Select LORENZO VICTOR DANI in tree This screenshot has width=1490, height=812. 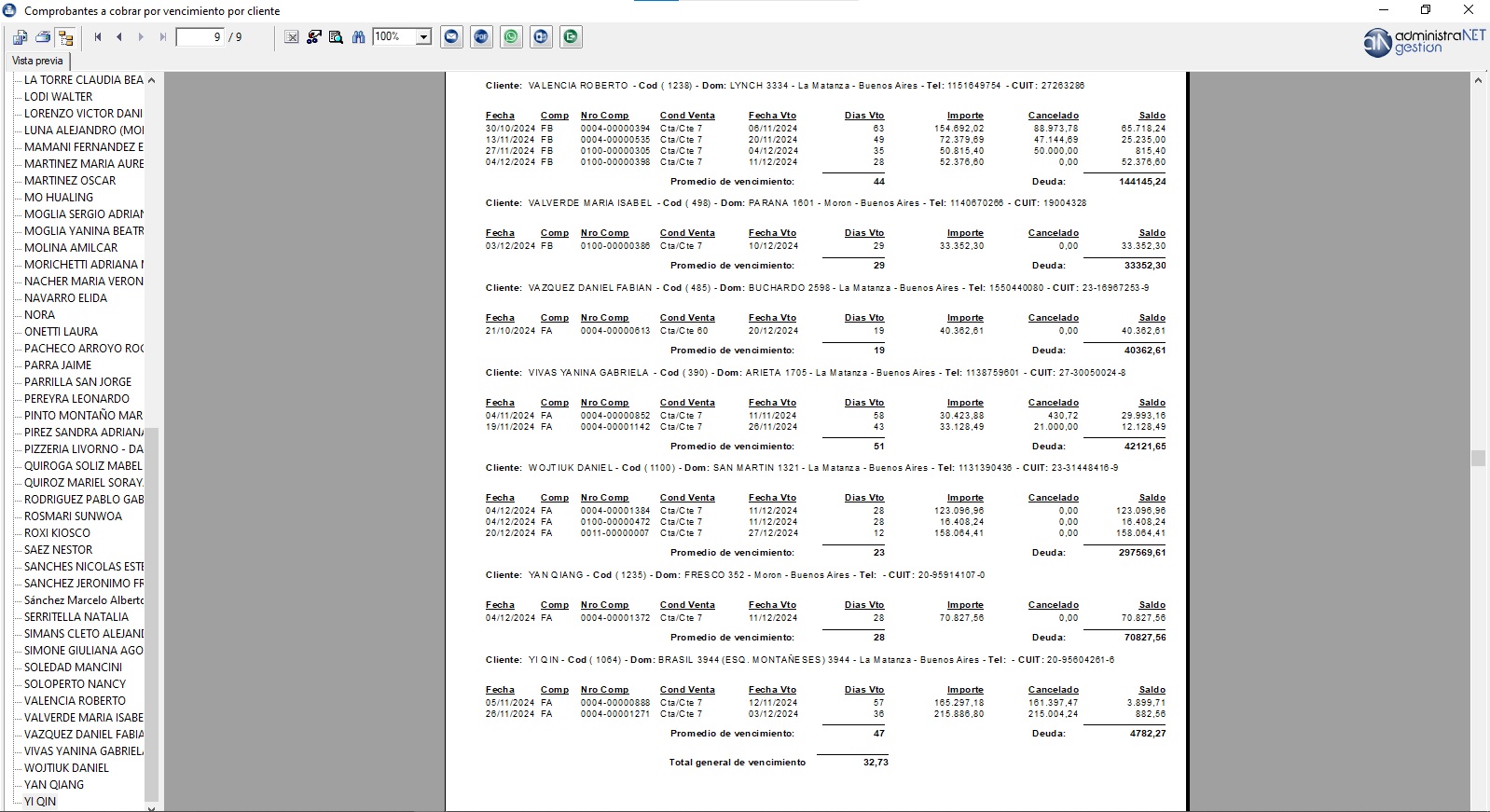coord(84,114)
